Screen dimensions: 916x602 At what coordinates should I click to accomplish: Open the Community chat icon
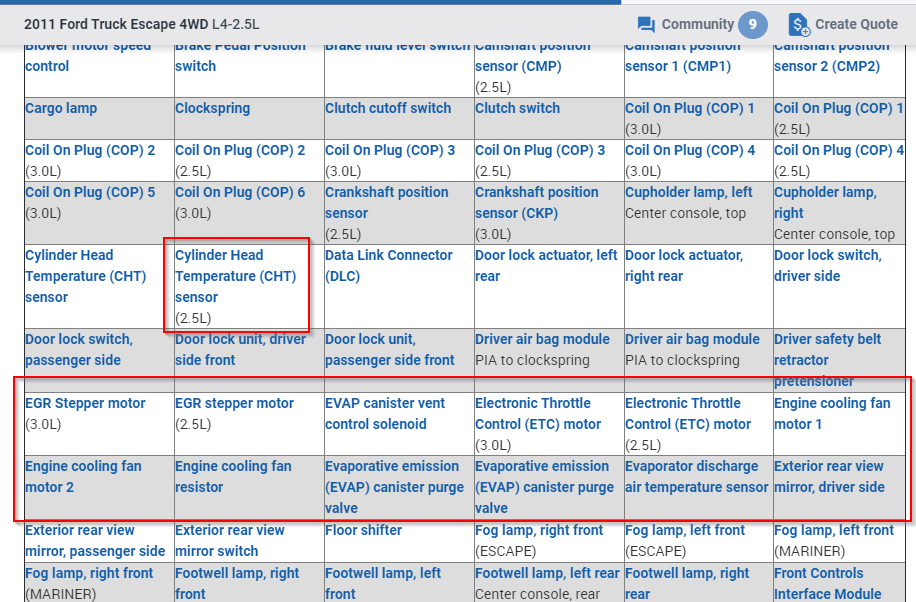[646, 25]
